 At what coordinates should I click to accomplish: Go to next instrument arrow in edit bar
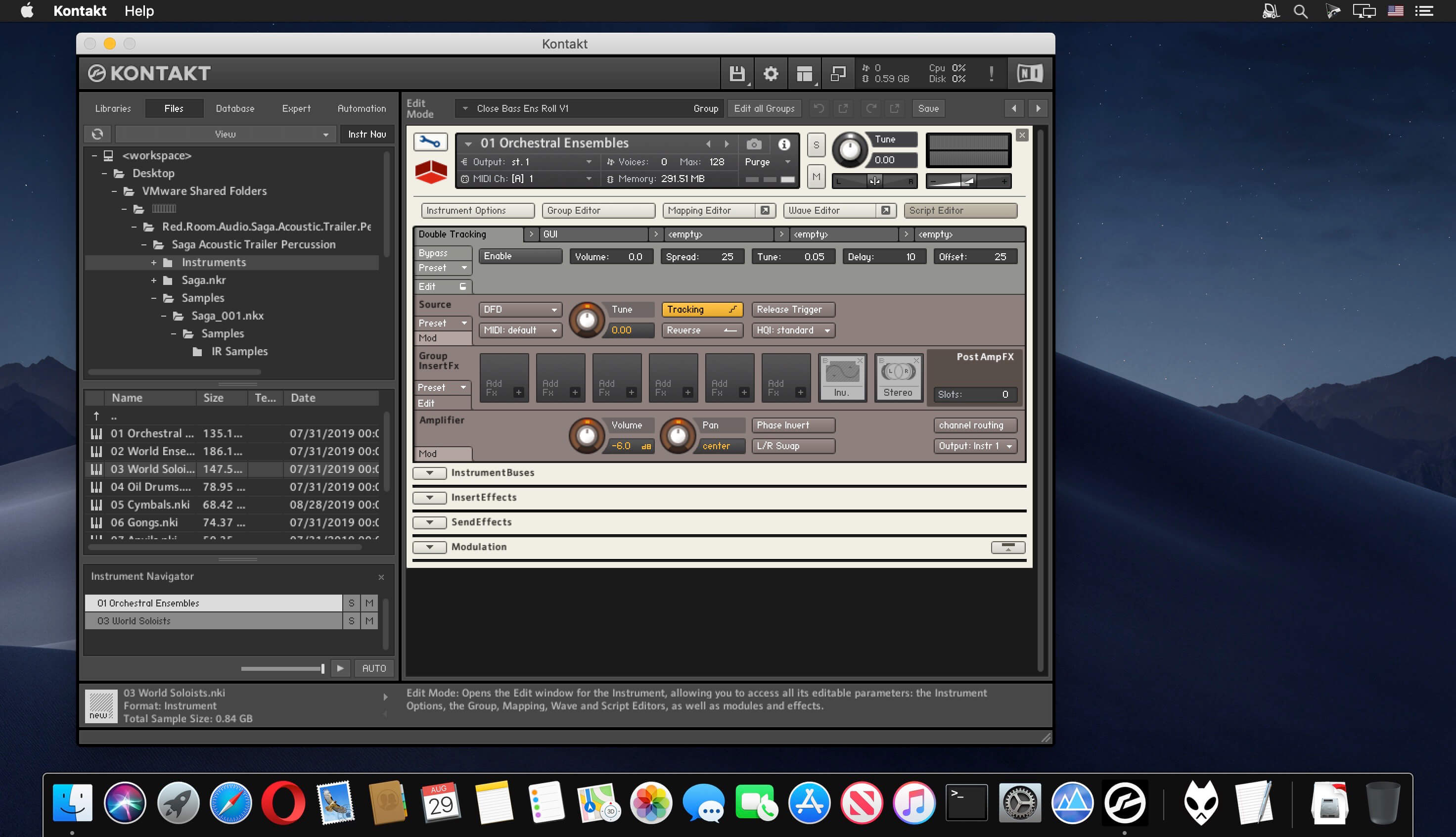pyautogui.click(x=1038, y=108)
